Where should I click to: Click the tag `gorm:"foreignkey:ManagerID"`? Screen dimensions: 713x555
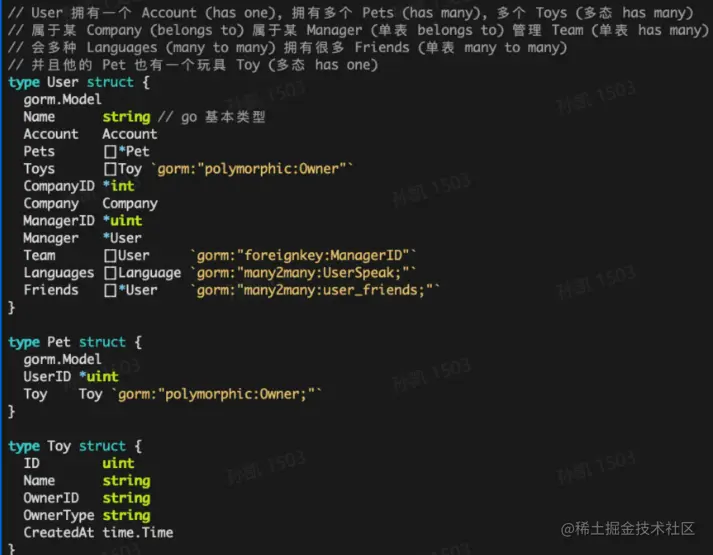(x=303, y=255)
